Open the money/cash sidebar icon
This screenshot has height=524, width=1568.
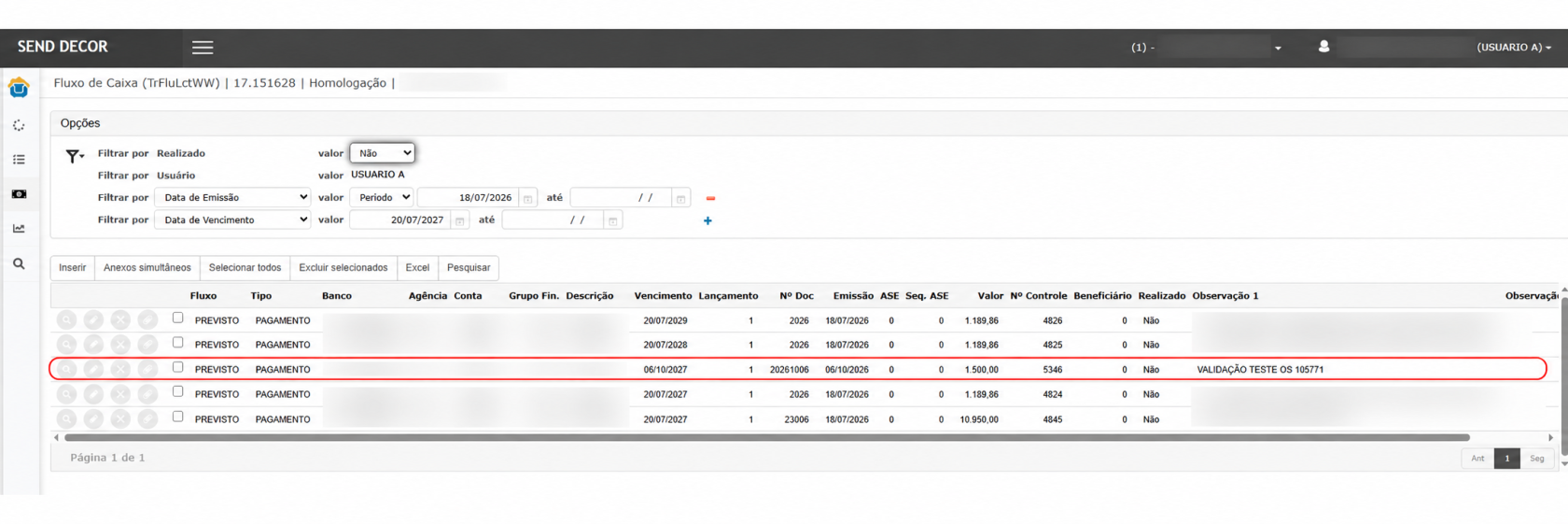tap(19, 194)
